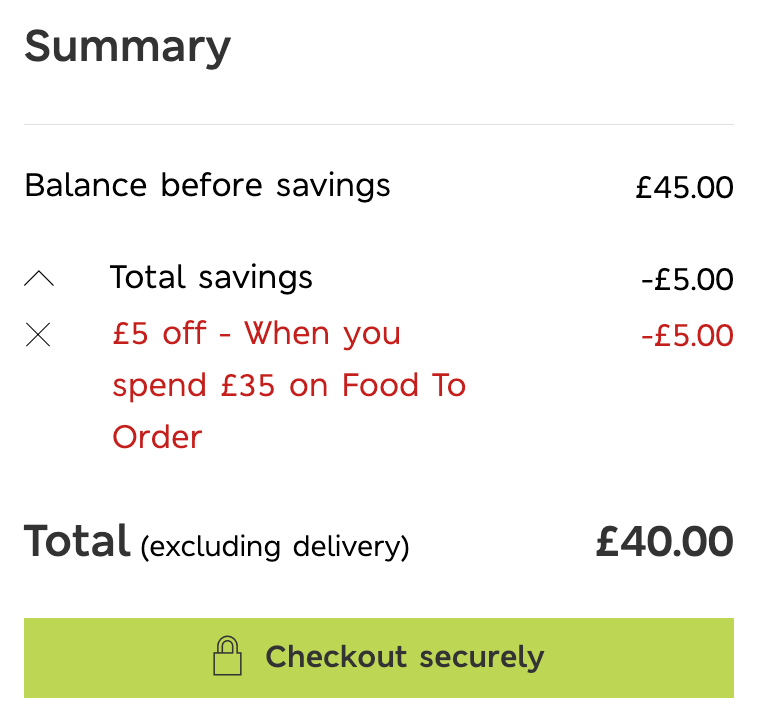Viewport: 766px width, 716px height.
Task: Select the bold Total label
Action: coord(77,541)
